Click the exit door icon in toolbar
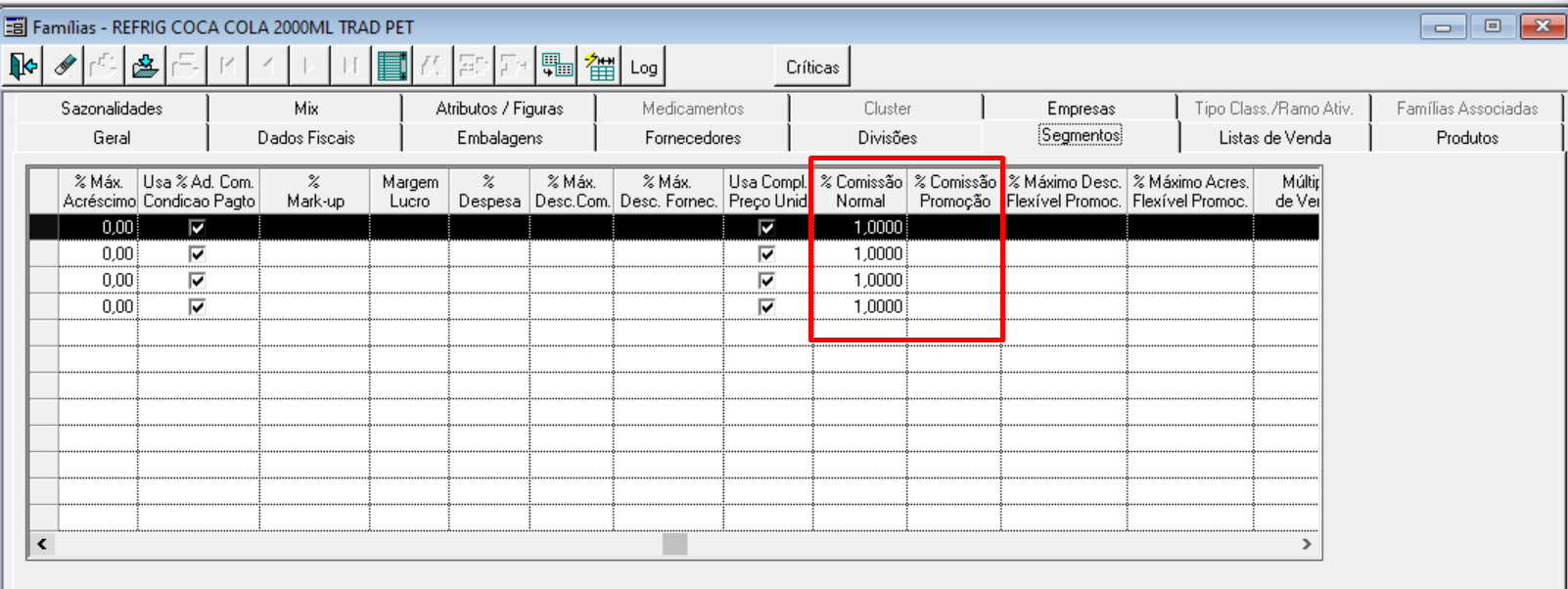Viewport: 1568px width, 589px height. [23, 67]
